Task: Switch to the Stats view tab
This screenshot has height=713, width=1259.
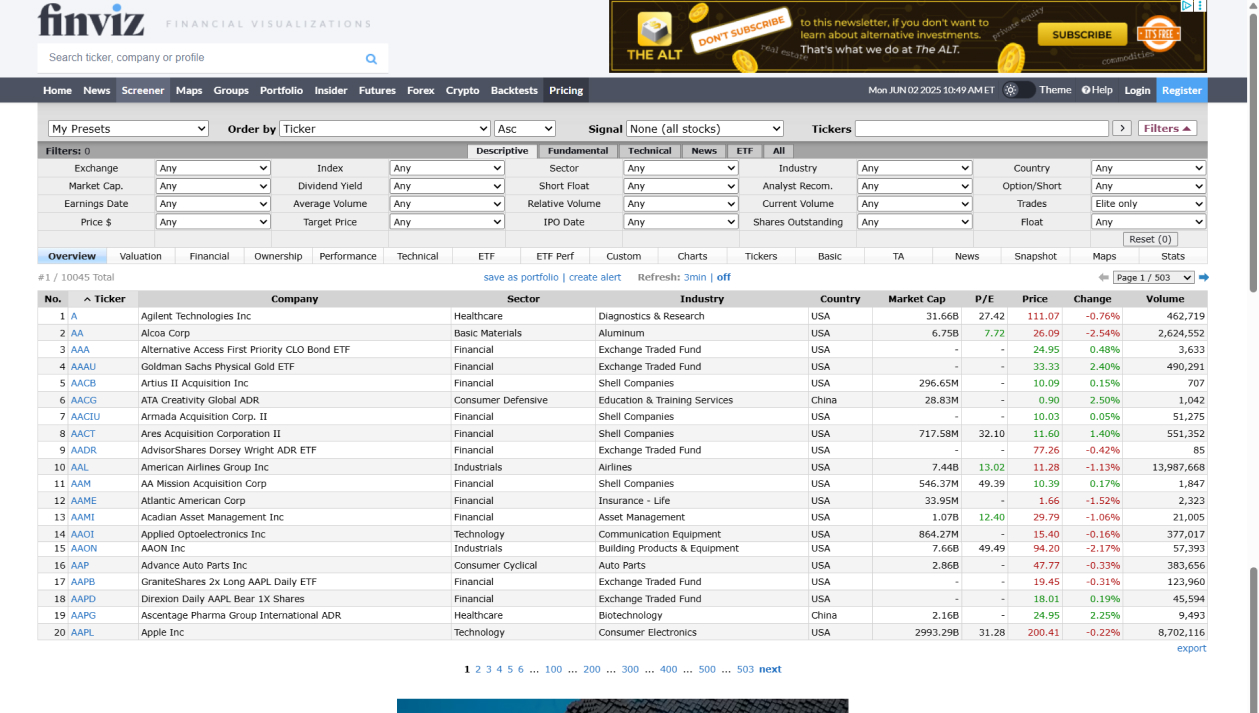Action: [1173, 256]
